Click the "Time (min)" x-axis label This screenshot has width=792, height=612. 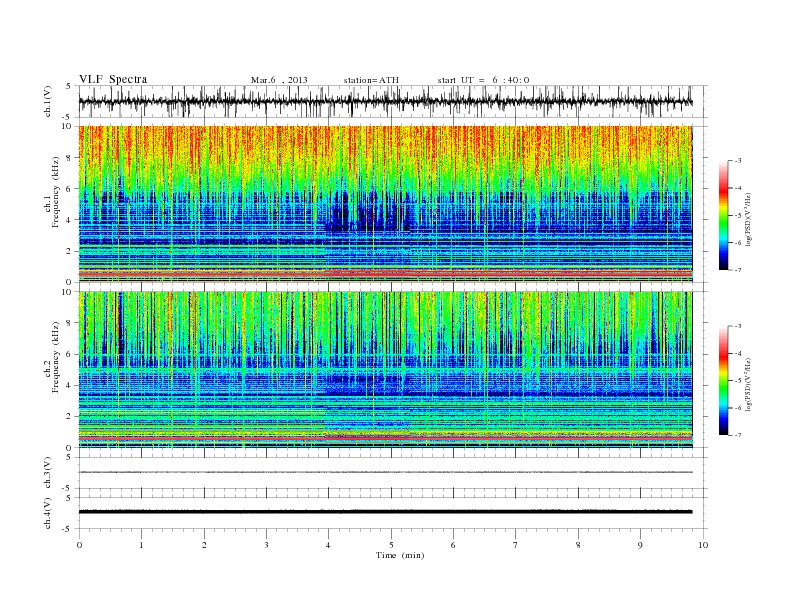400,555
